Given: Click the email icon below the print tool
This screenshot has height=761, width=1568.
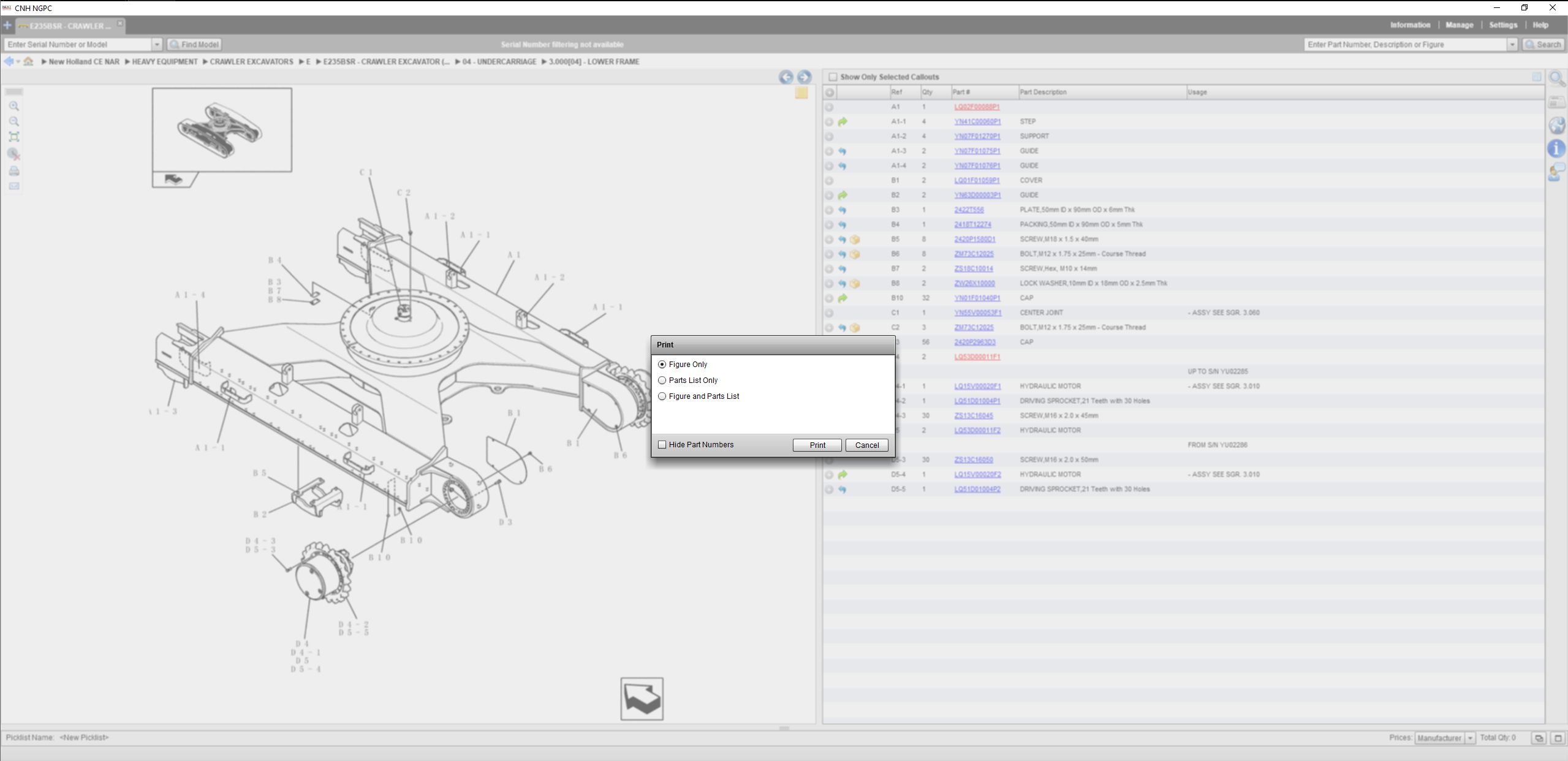Looking at the screenshot, I should click(14, 186).
